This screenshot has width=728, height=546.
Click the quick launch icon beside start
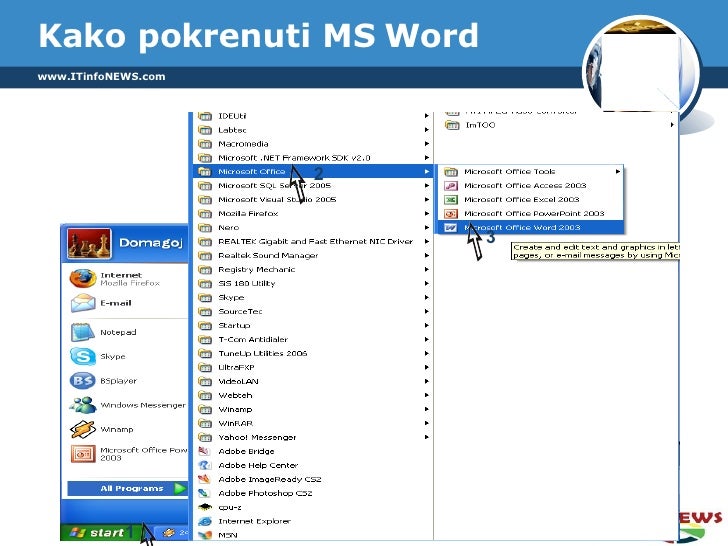[x=168, y=533]
